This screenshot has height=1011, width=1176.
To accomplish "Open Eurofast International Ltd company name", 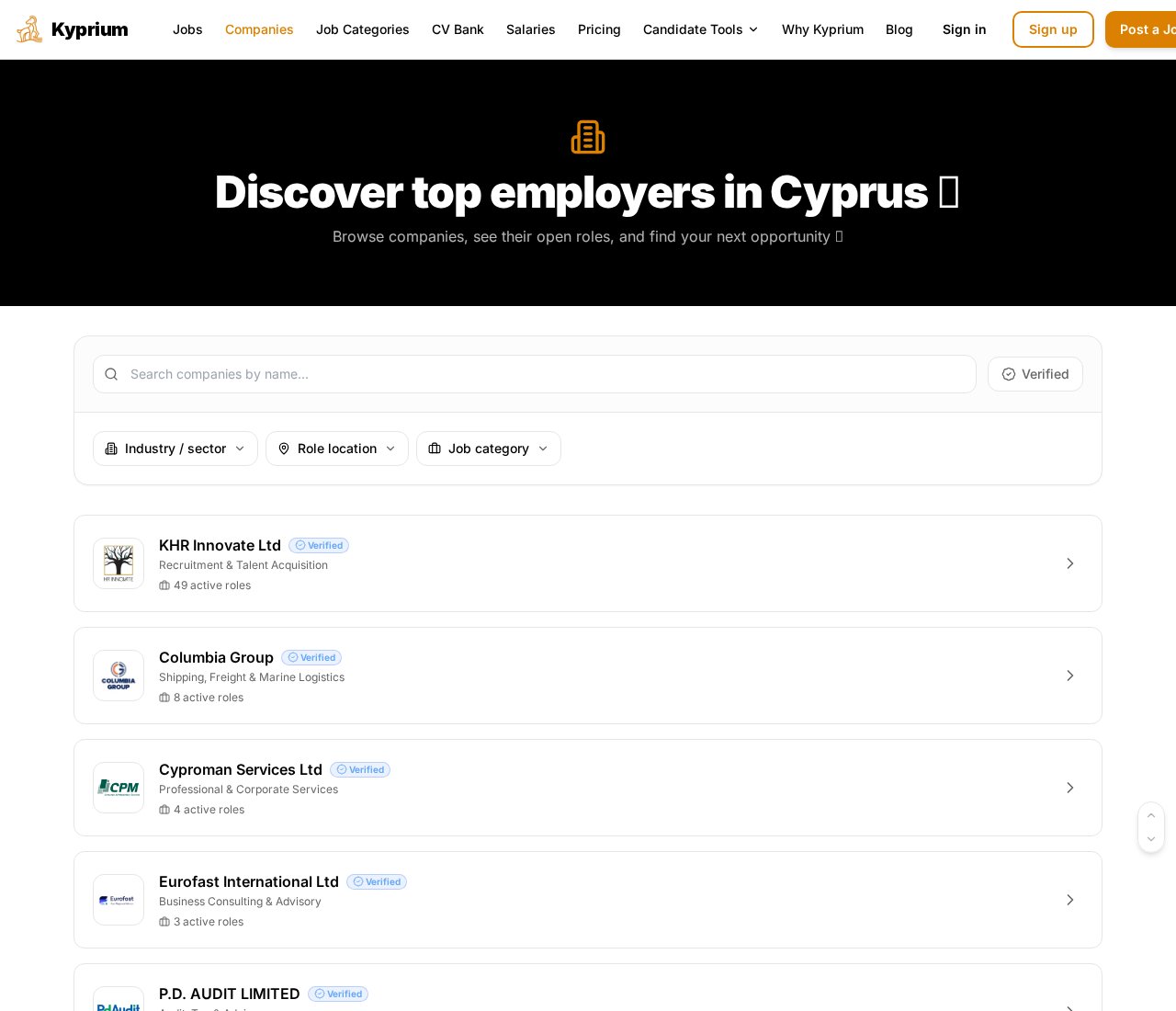I will 249,881.
